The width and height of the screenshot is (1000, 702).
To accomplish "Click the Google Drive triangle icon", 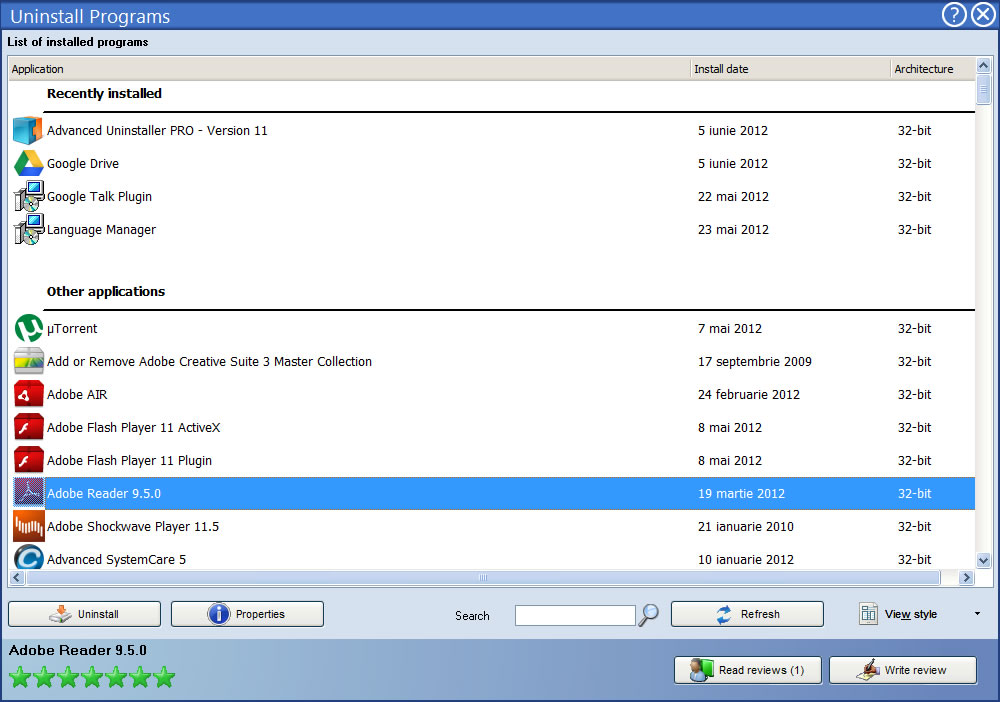I will (28, 163).
